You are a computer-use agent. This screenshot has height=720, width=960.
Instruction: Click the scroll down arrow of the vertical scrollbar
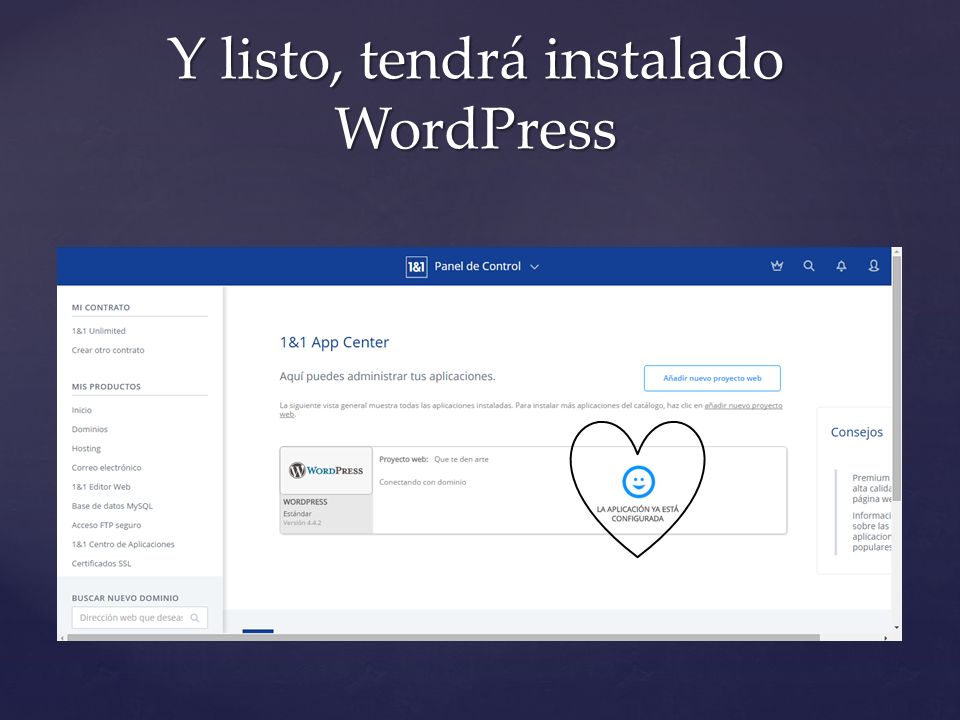897,628
